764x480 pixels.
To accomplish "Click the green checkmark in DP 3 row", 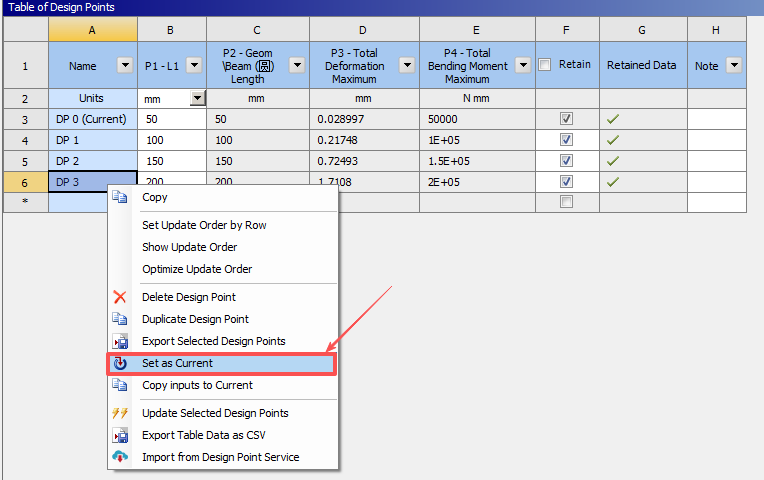I will pos(613,182).
